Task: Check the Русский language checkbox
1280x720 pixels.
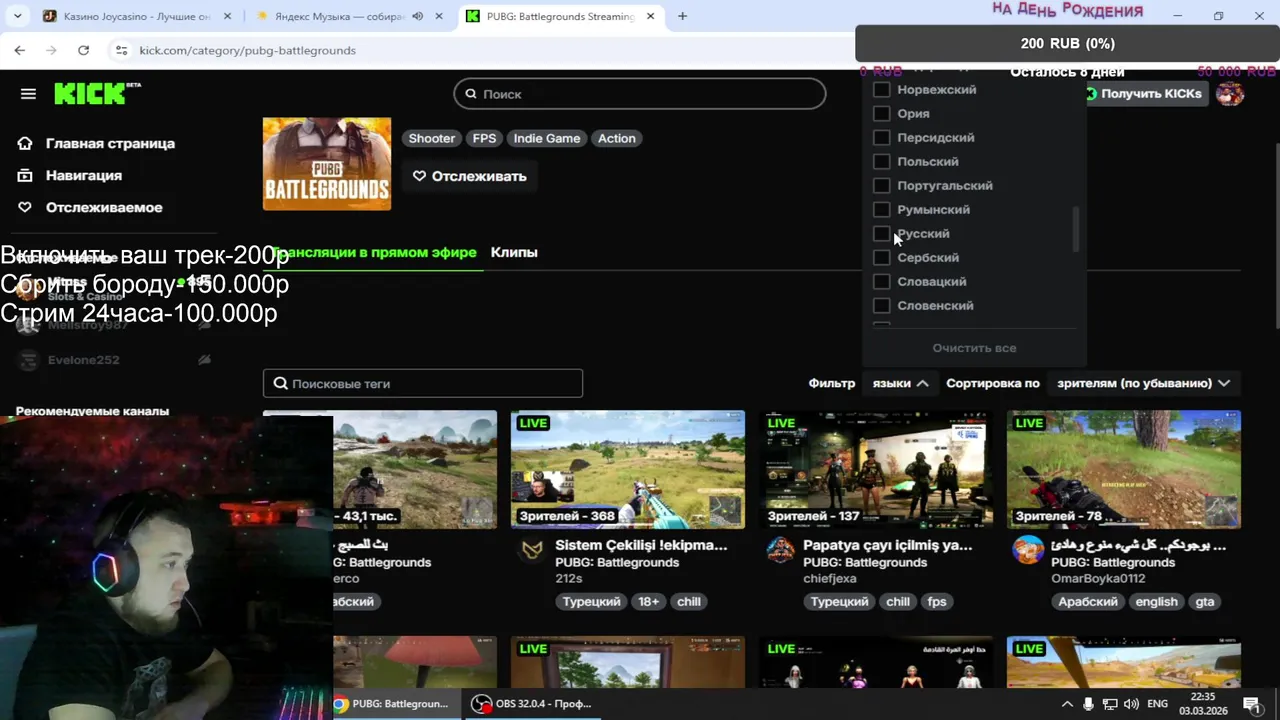Action: 881,234
